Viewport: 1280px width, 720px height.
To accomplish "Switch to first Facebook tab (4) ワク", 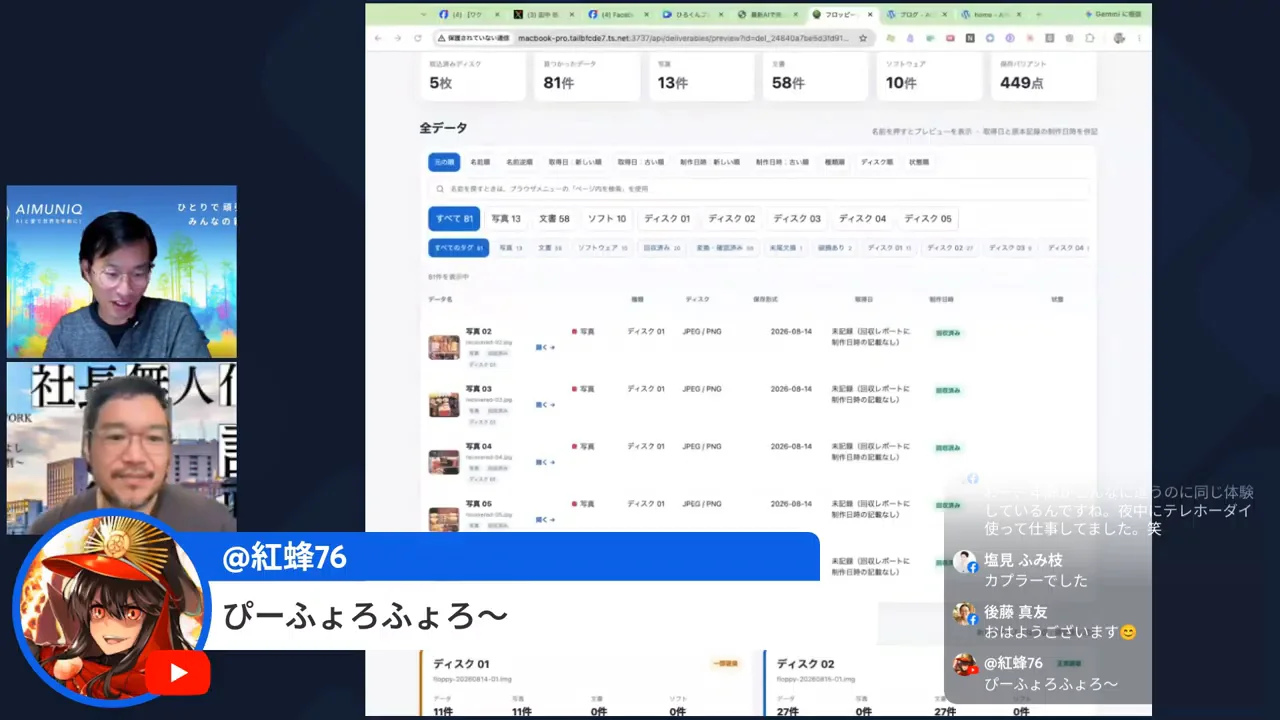I will [x=471, y=15].
